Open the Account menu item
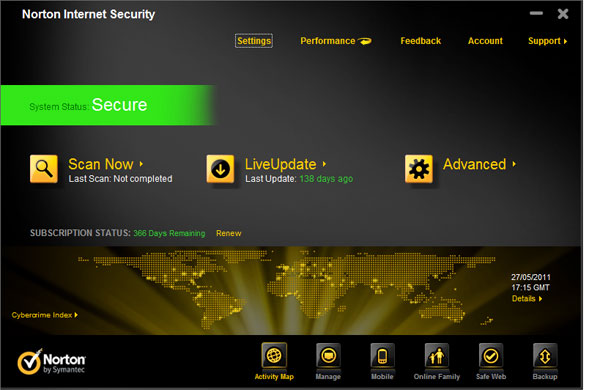The width and height of the screenshot is (600, 390). (x=485, y=41)
